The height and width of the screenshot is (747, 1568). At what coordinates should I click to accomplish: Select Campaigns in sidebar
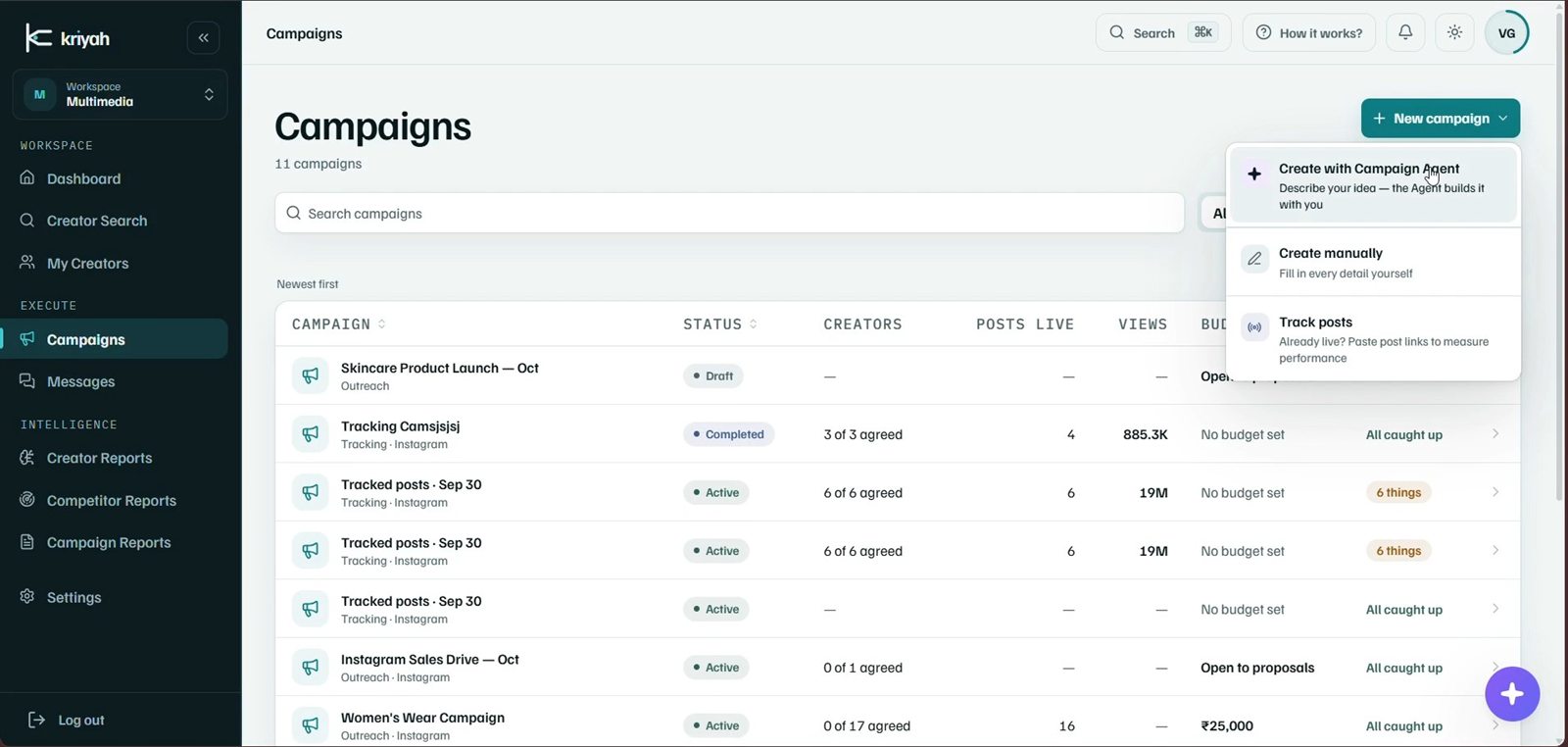[114, 339]
